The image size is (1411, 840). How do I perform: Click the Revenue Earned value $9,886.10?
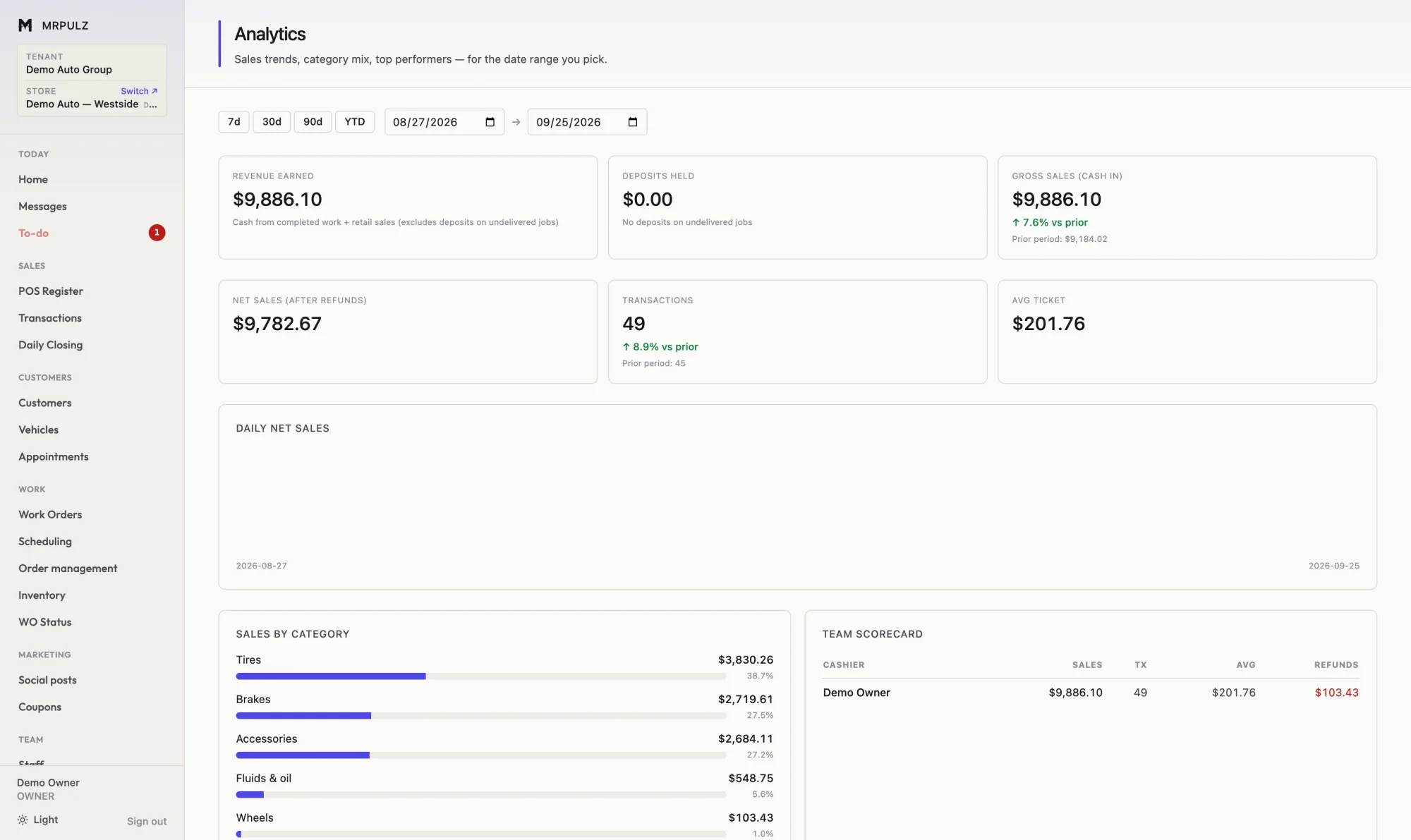[277, 200]
